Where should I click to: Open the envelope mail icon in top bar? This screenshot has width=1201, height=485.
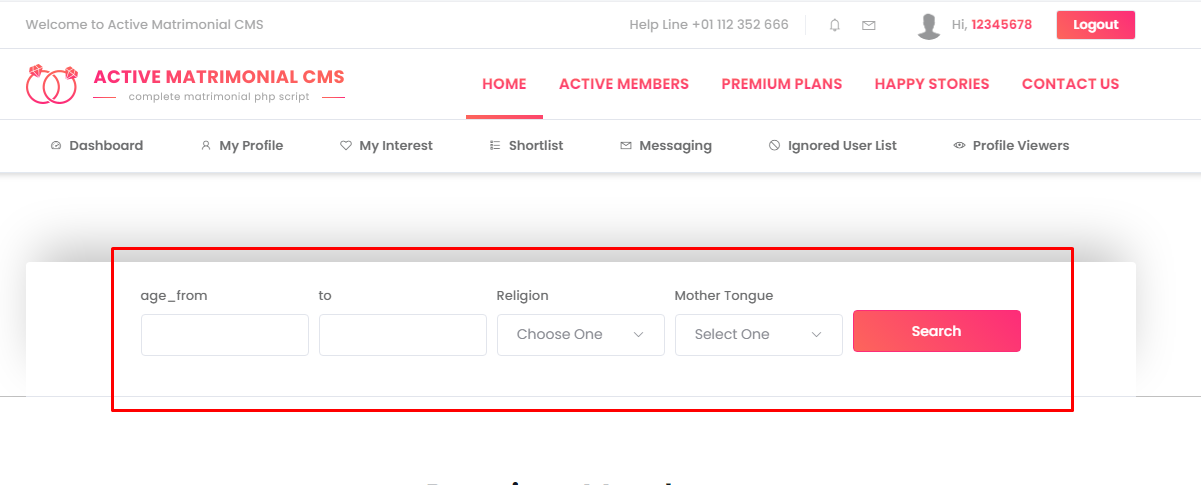click(869, 25)
